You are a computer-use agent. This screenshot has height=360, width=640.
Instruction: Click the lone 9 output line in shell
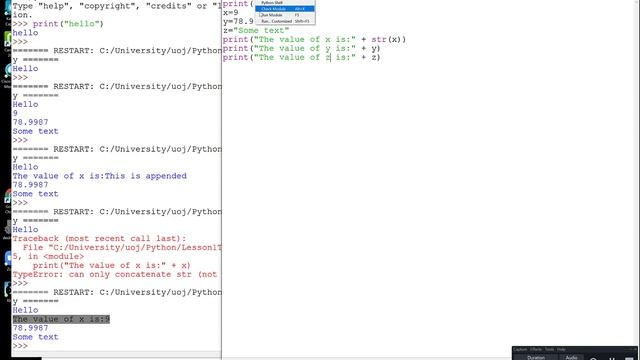click(x=15, y=113)
